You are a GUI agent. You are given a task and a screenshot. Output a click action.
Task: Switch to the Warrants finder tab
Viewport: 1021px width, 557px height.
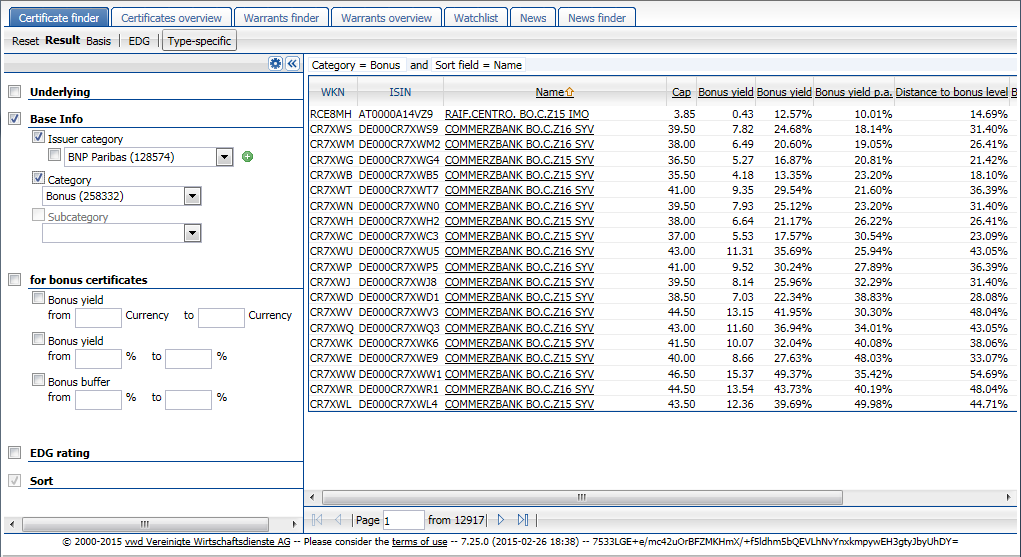pyautogui.click(x=283, y=17)
